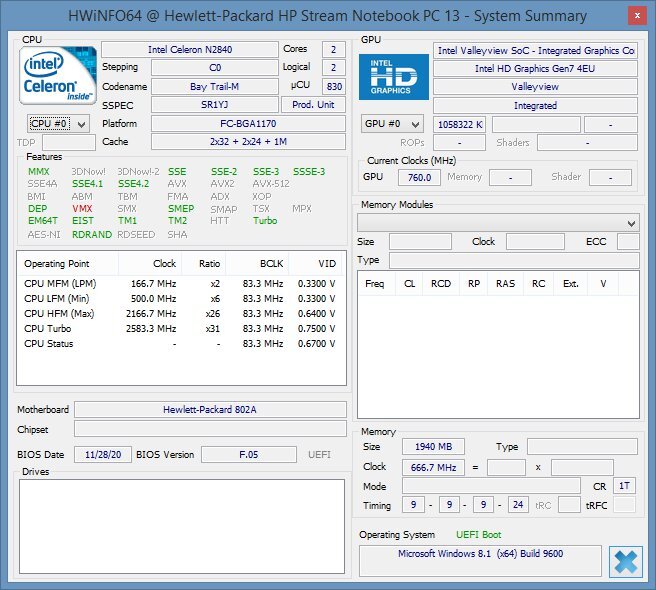Image resolution: width=656 pixels, height=590 pixels.
Task: Click inside the empty Drives list box
Action: [182, 526]
